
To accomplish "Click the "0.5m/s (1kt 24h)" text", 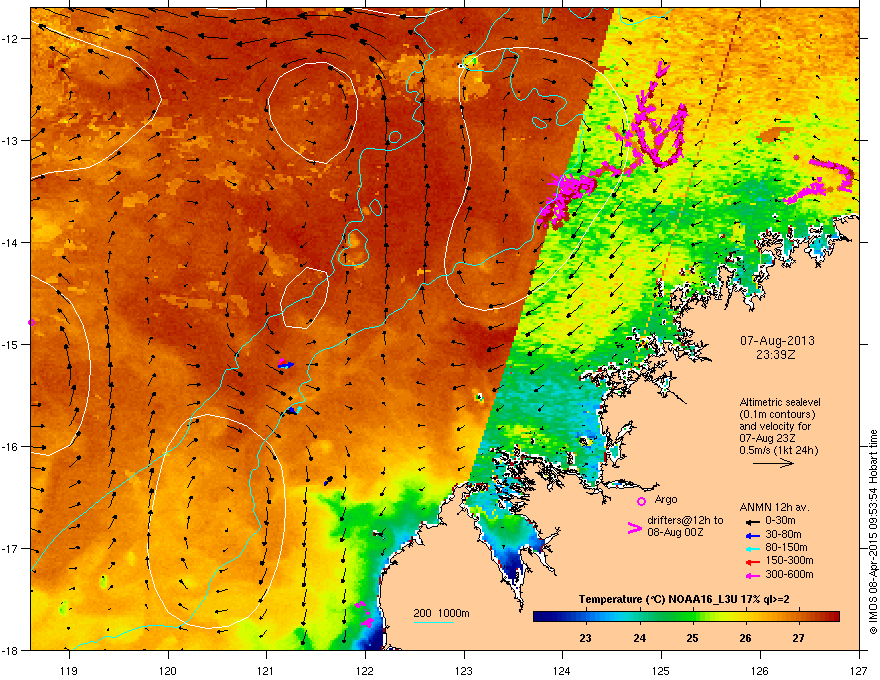I will pyautogui.click(x=778, y=451).
